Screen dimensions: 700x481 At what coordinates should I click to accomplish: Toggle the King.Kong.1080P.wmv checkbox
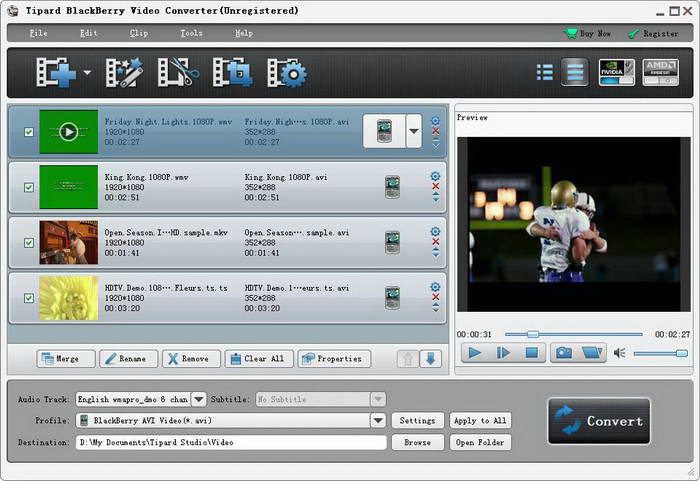click(x=28, y=187)
